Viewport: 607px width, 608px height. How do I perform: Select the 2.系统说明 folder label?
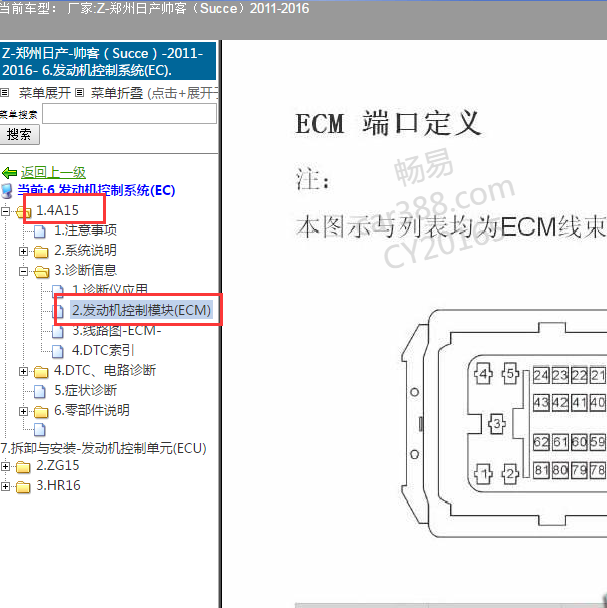(85, 250)
